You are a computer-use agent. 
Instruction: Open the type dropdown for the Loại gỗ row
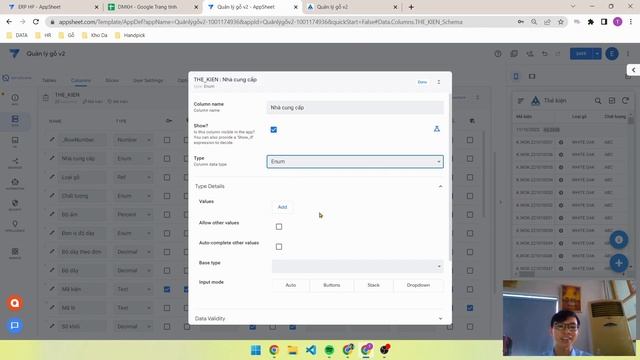pos(133,177)
